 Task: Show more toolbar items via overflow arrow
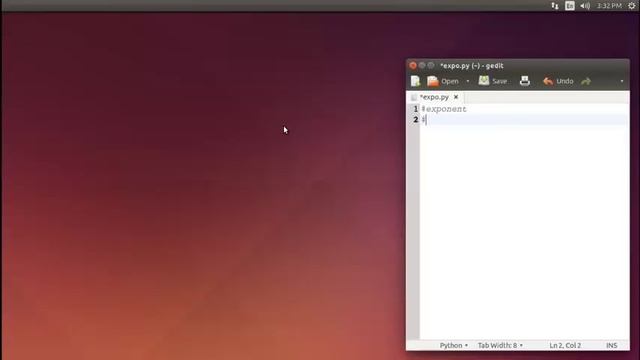click(x=622, y=81)
